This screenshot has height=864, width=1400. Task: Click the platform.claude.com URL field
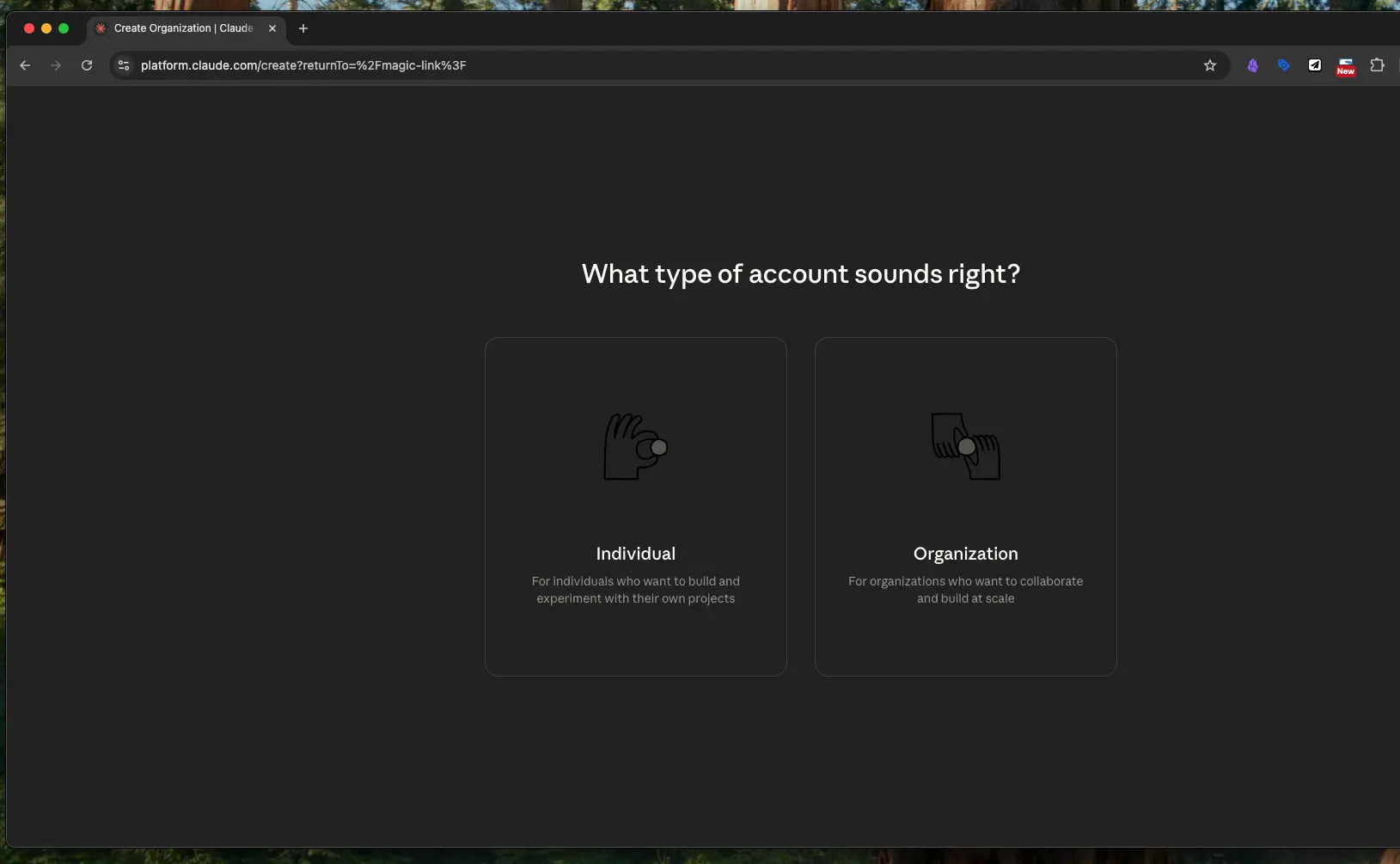602,65
